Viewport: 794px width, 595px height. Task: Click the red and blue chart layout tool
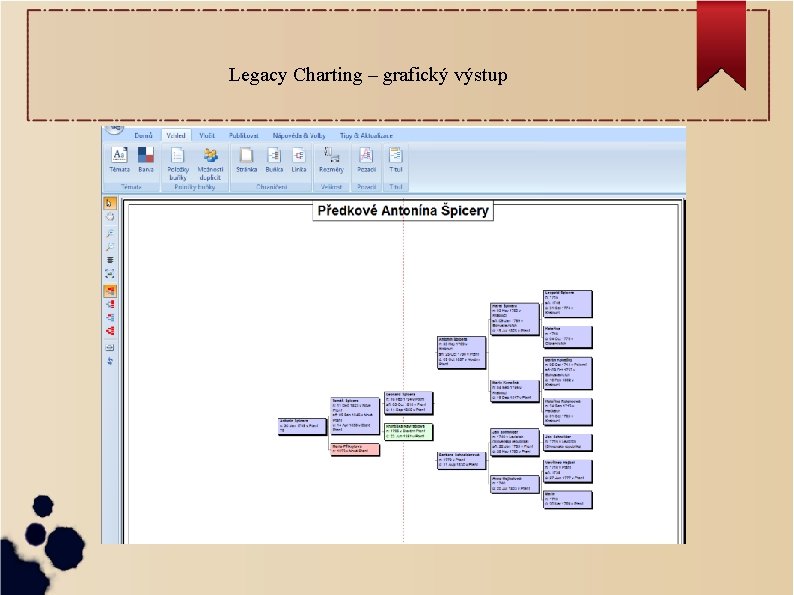110,318
